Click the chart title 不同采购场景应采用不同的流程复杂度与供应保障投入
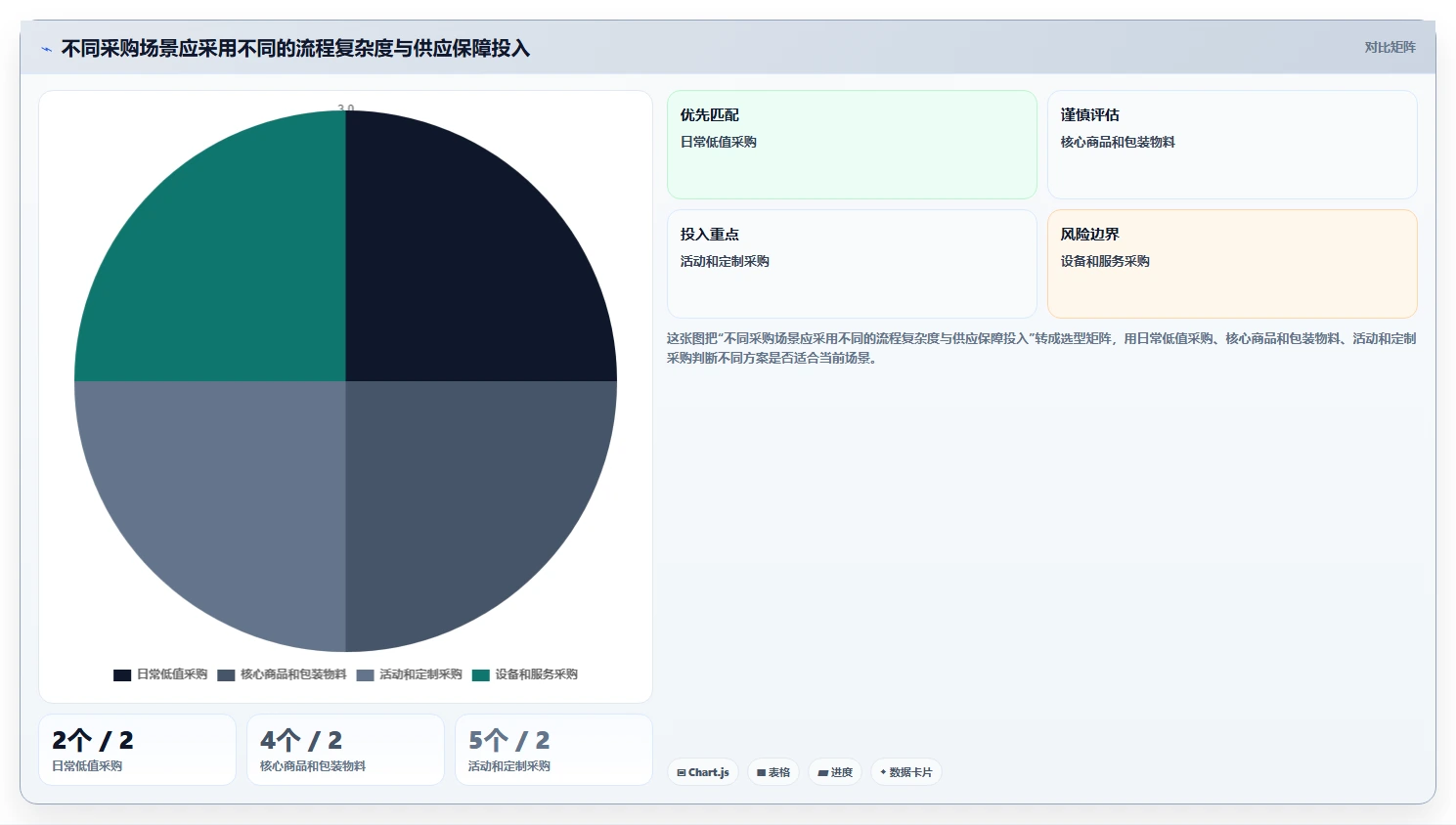 point(295,48)
